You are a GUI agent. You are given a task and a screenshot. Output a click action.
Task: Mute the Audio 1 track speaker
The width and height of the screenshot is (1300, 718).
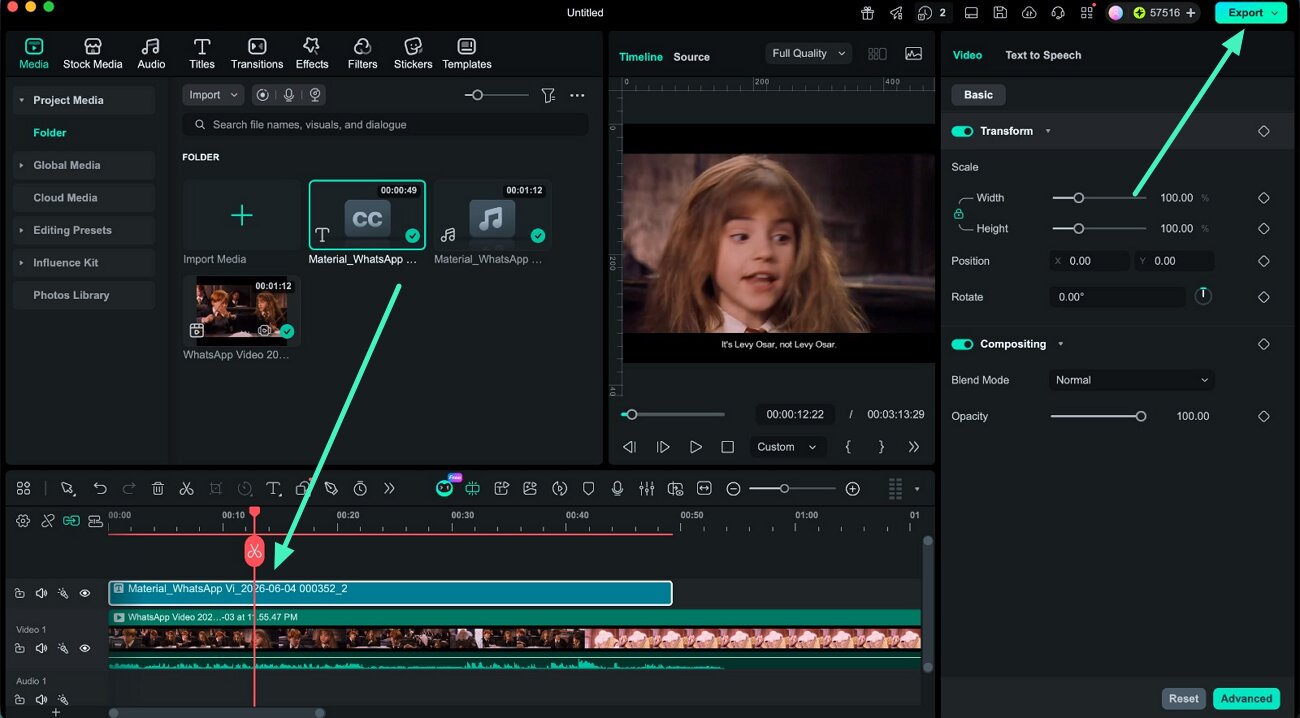pos(41,700)
